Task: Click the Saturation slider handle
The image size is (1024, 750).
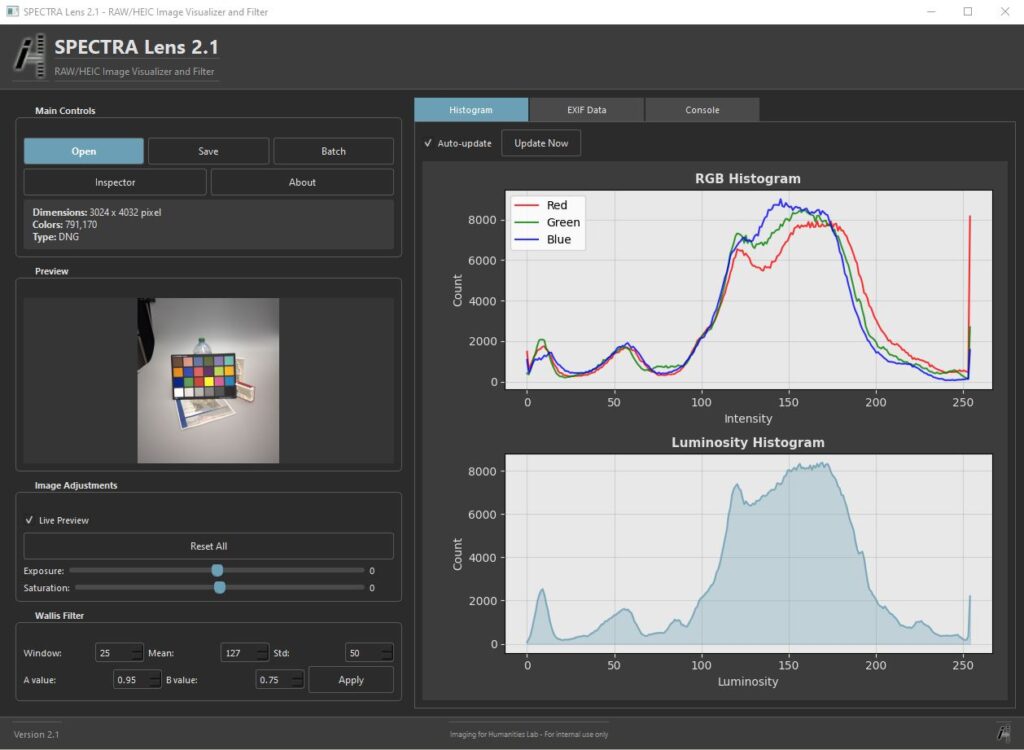Action: click(219, 588)
